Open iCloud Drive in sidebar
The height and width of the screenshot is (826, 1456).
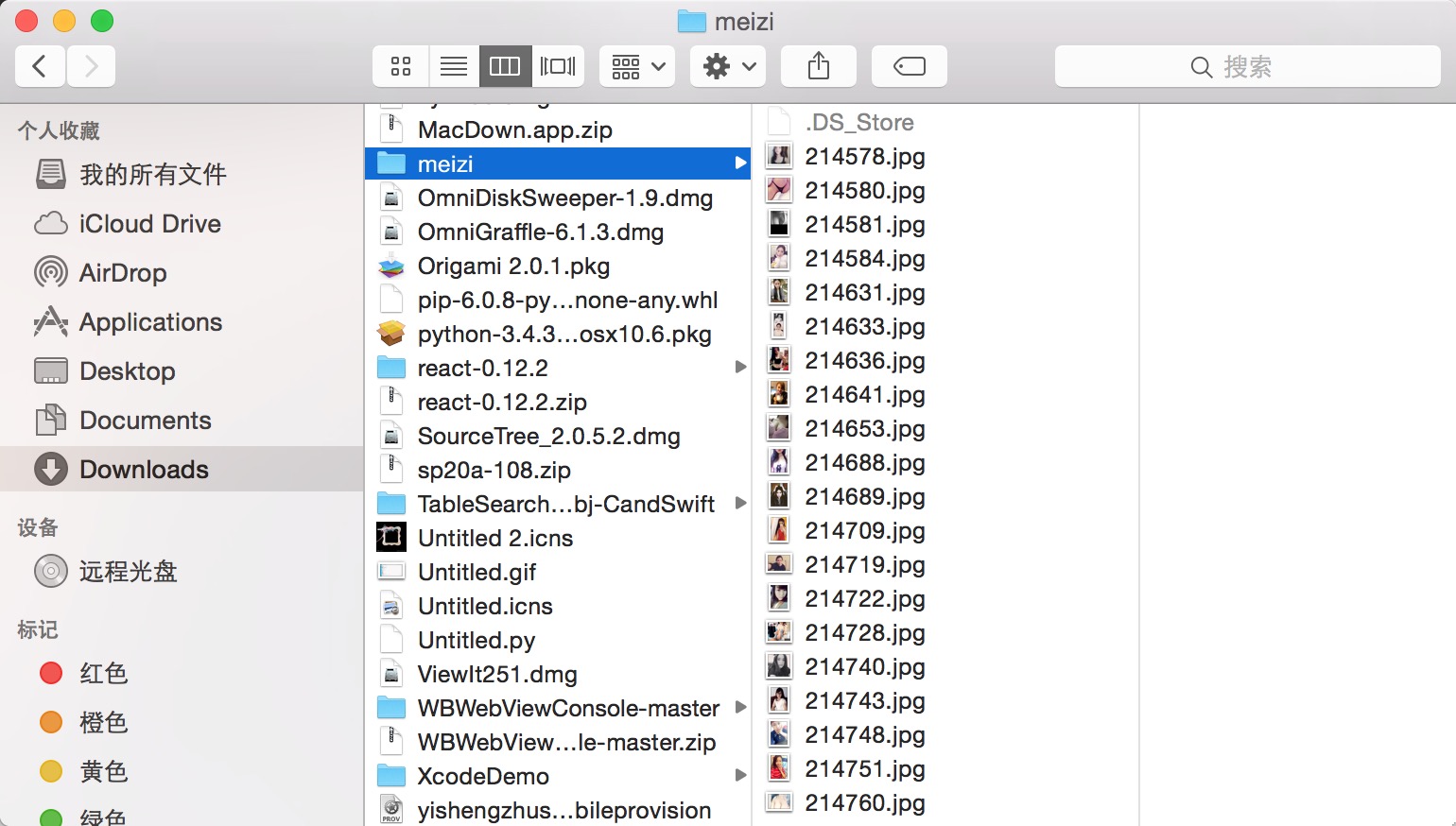coord(182,224)
